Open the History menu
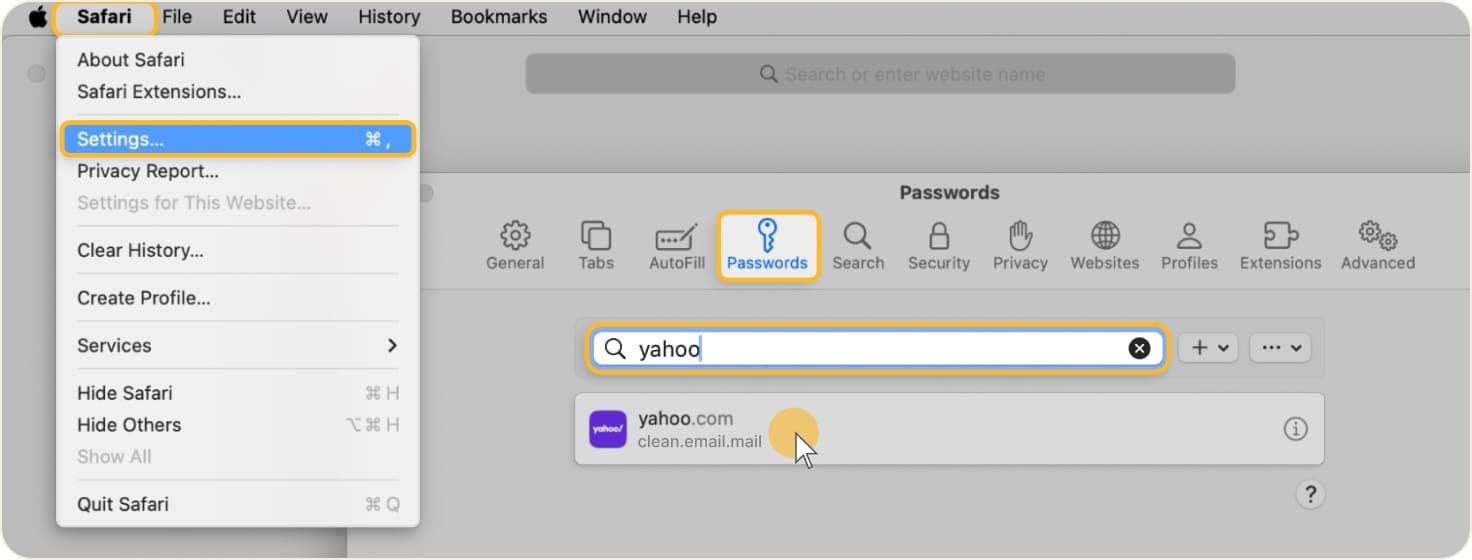The height and width of the screenshot is (560, 1472). [x=389, y=17]
